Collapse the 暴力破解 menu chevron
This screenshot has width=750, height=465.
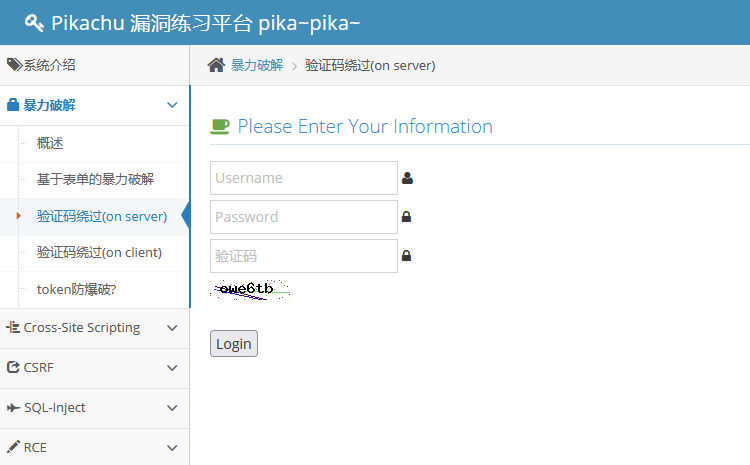pyautogui.click(x=172, y=104)
